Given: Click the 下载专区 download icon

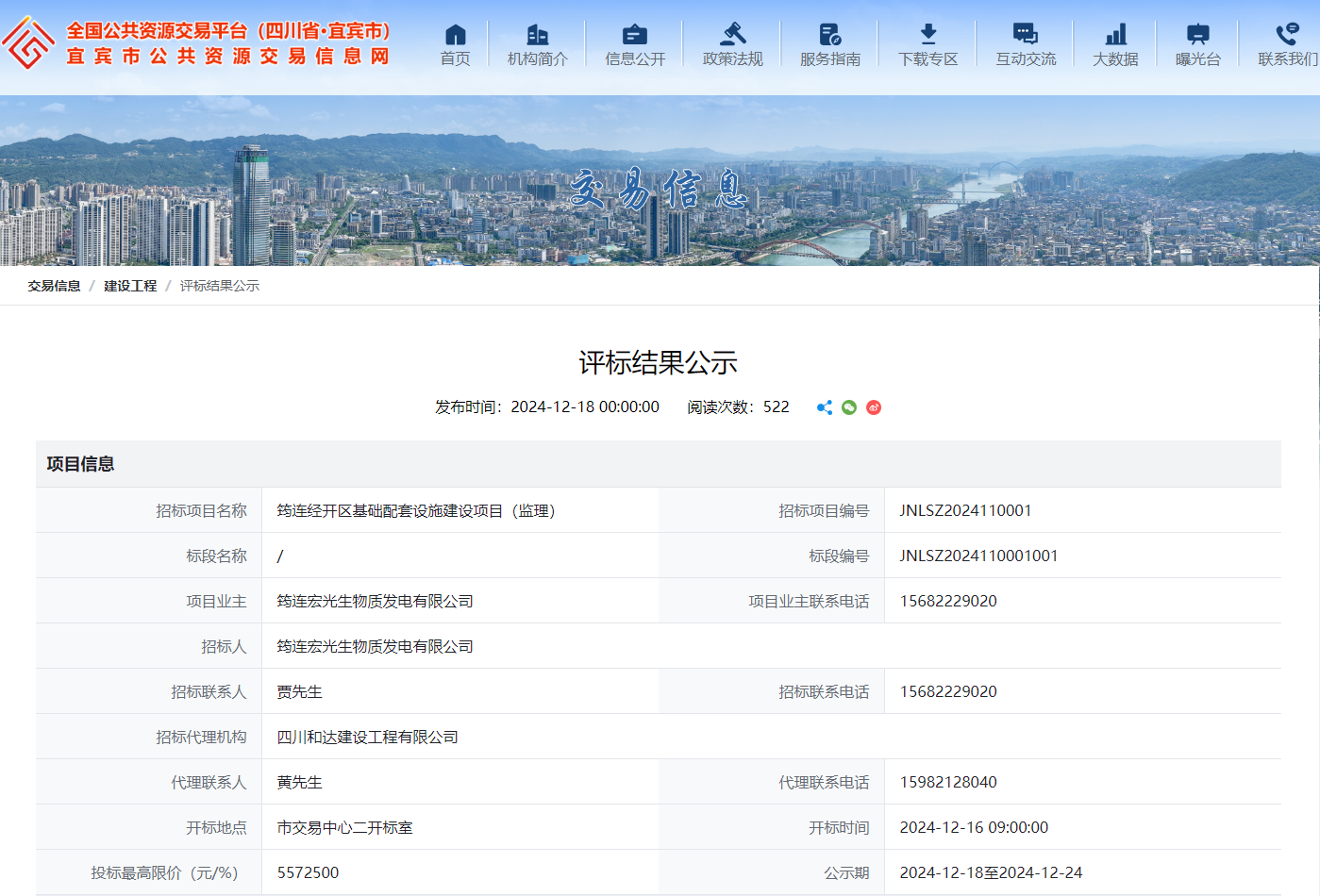Looking at the screenshot, I should [x=928, y=35].
